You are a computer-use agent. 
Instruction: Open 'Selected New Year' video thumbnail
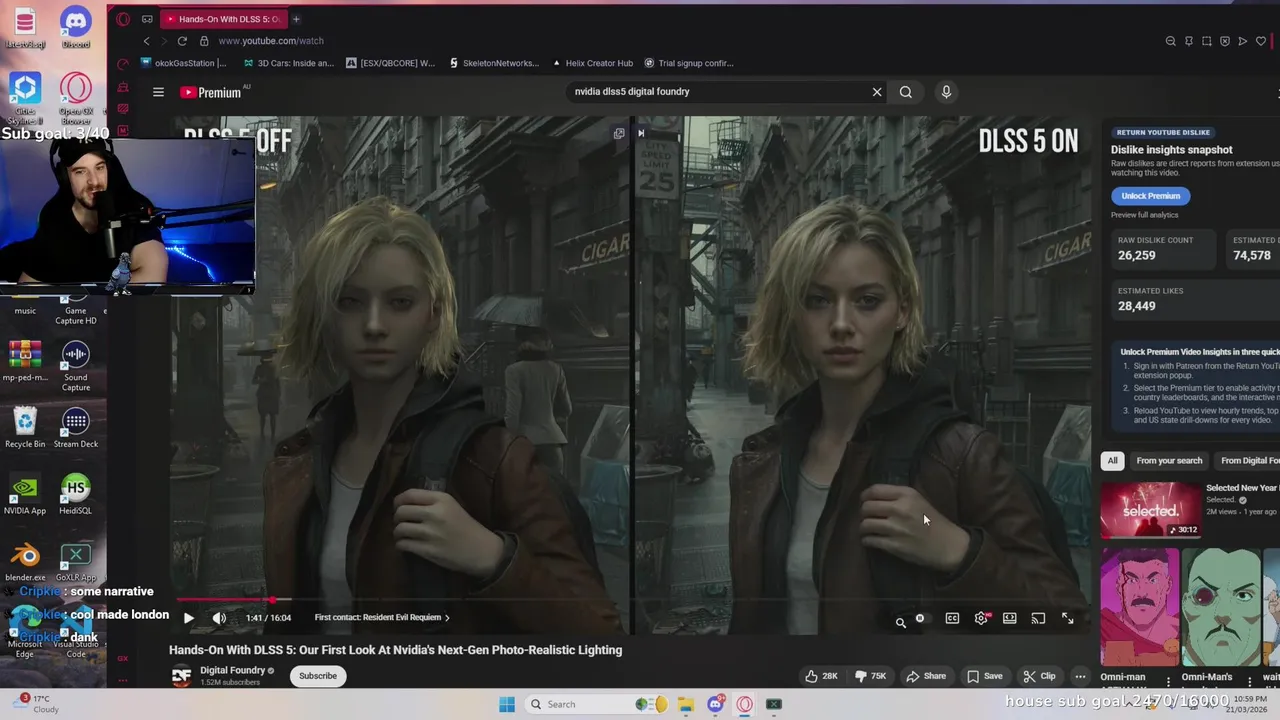[x=1151, y=510]
